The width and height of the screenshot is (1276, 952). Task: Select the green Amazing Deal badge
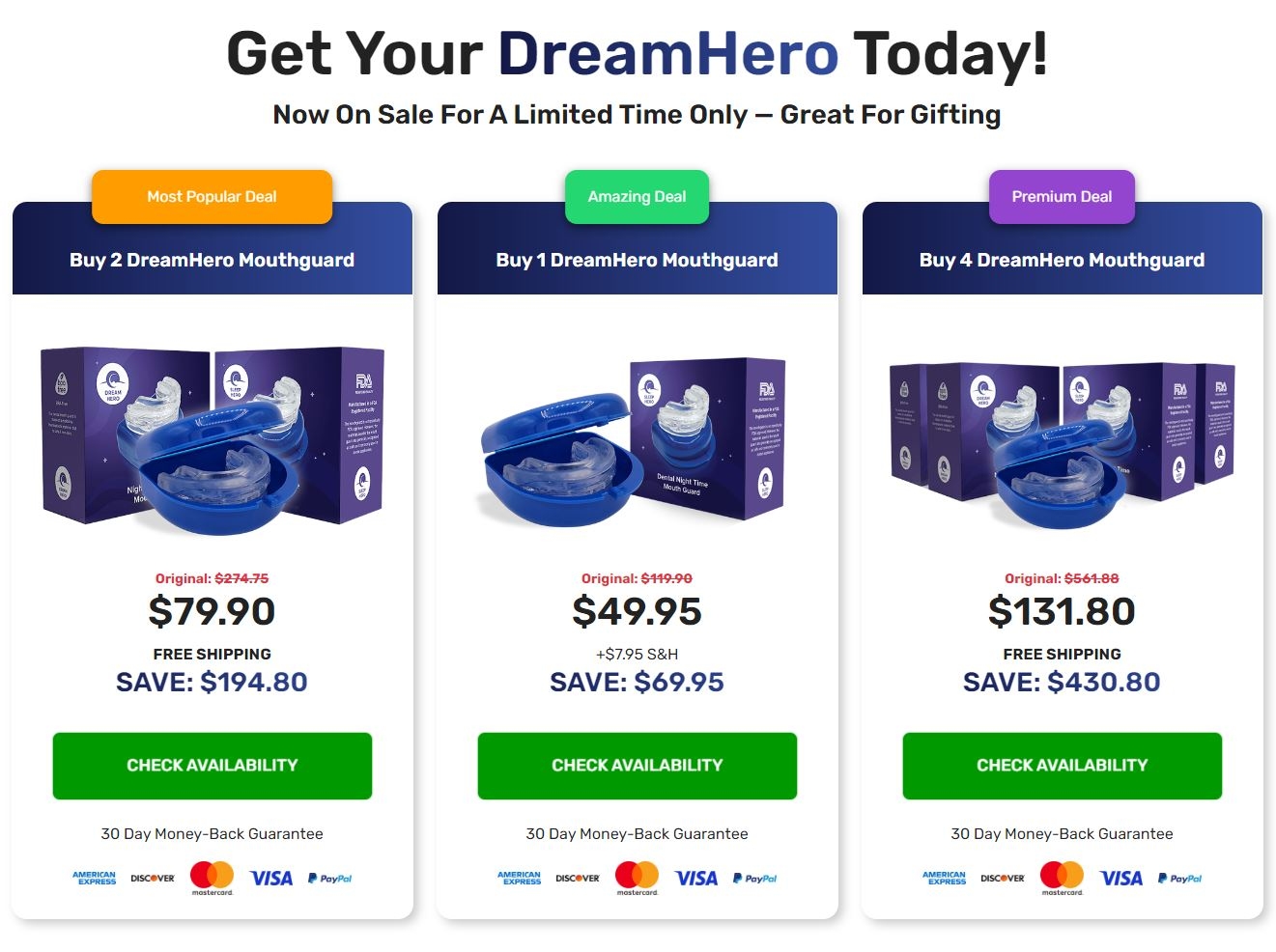click(637, 197)
